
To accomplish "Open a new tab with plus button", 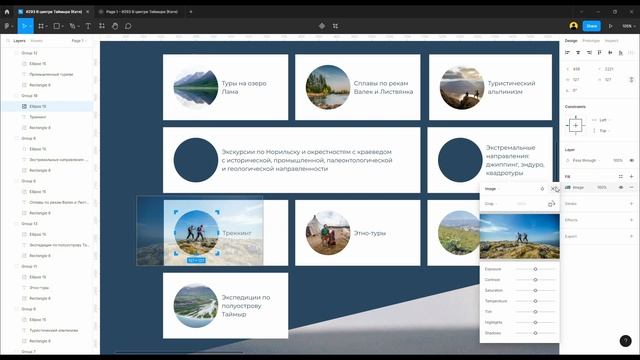I will pos(191,12).
